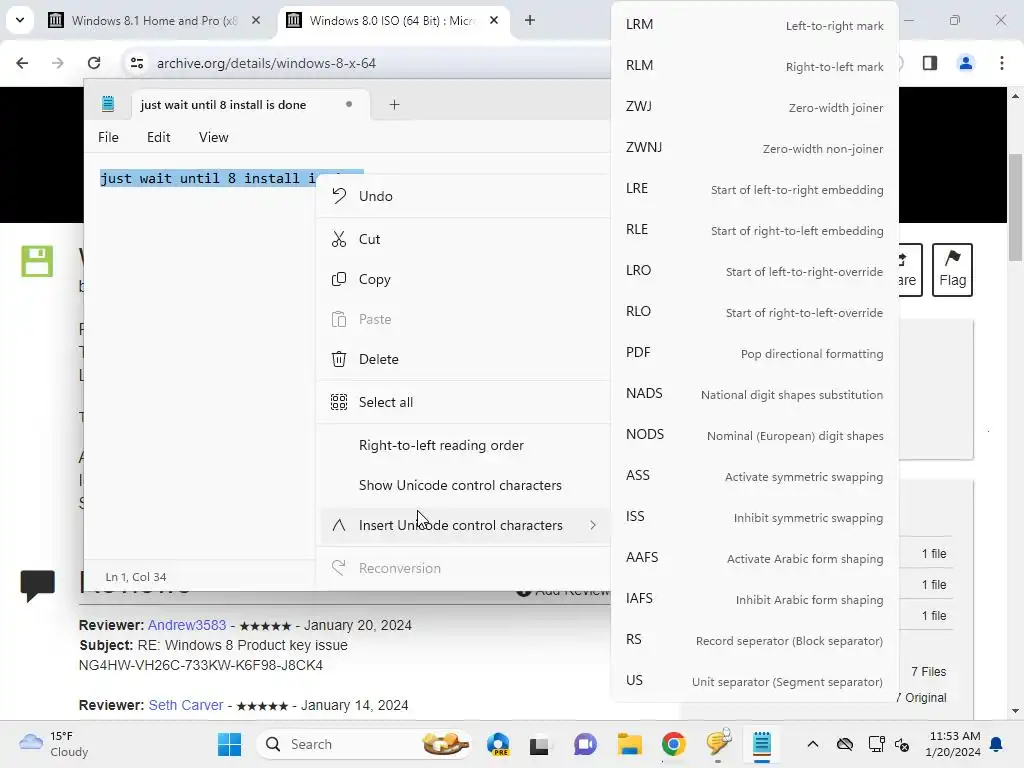The height and width of the screenshot is (768, 1024).
Task: Open Notepad from taskbar
Action: [761, 744]
